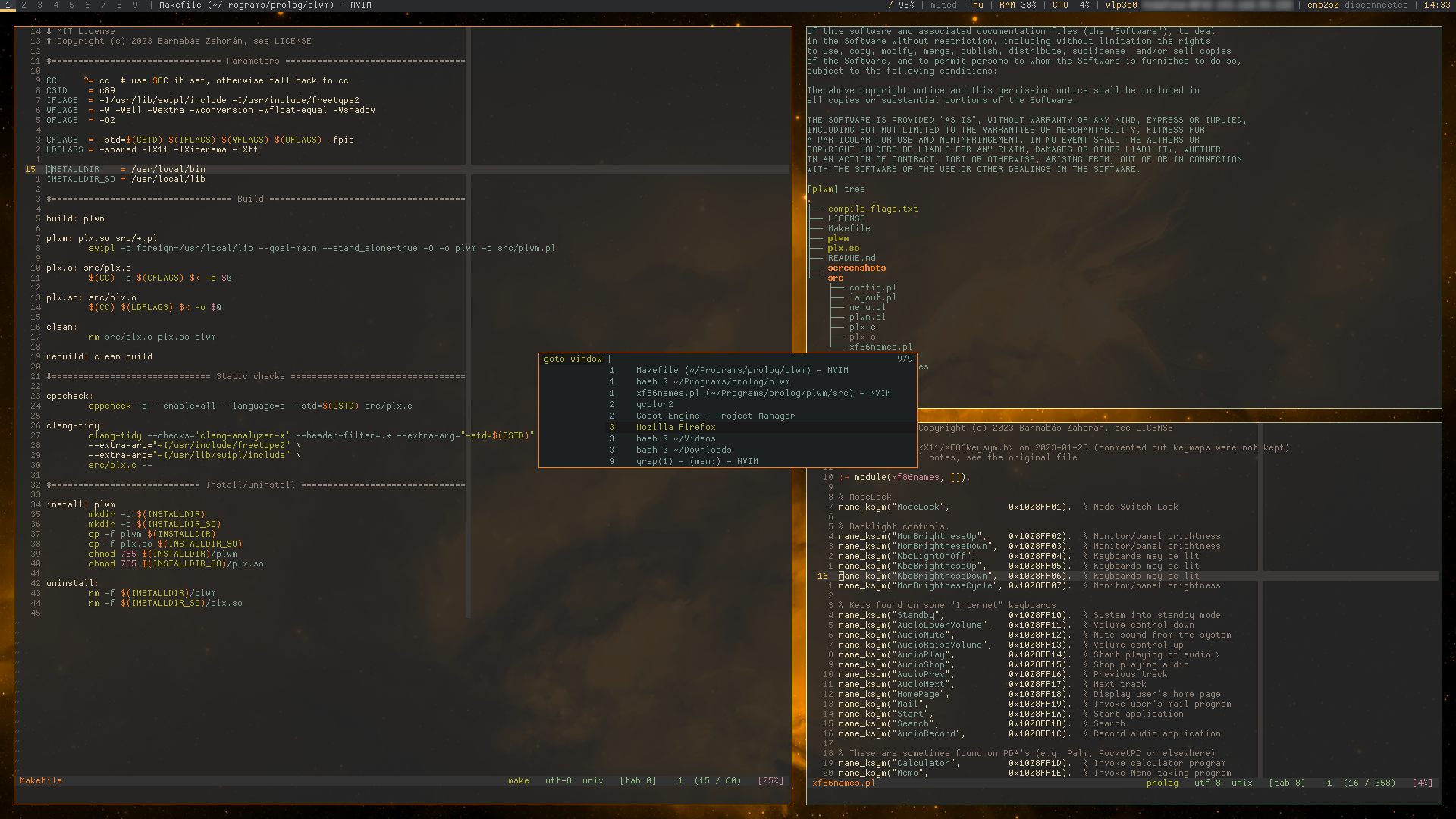This screenshot has height=819, width=1456.
Task: Select Mozilla Firefox in goto window list
Action: 676,427
